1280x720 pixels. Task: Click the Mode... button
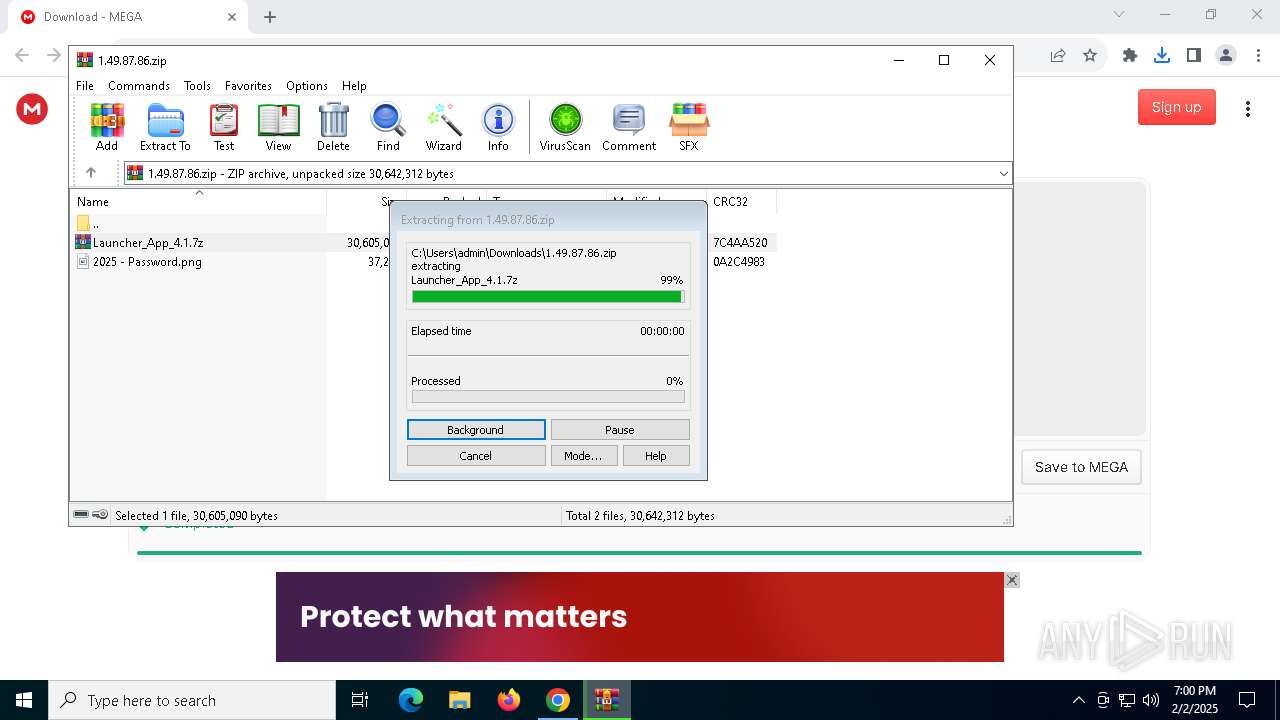[583, 456]
